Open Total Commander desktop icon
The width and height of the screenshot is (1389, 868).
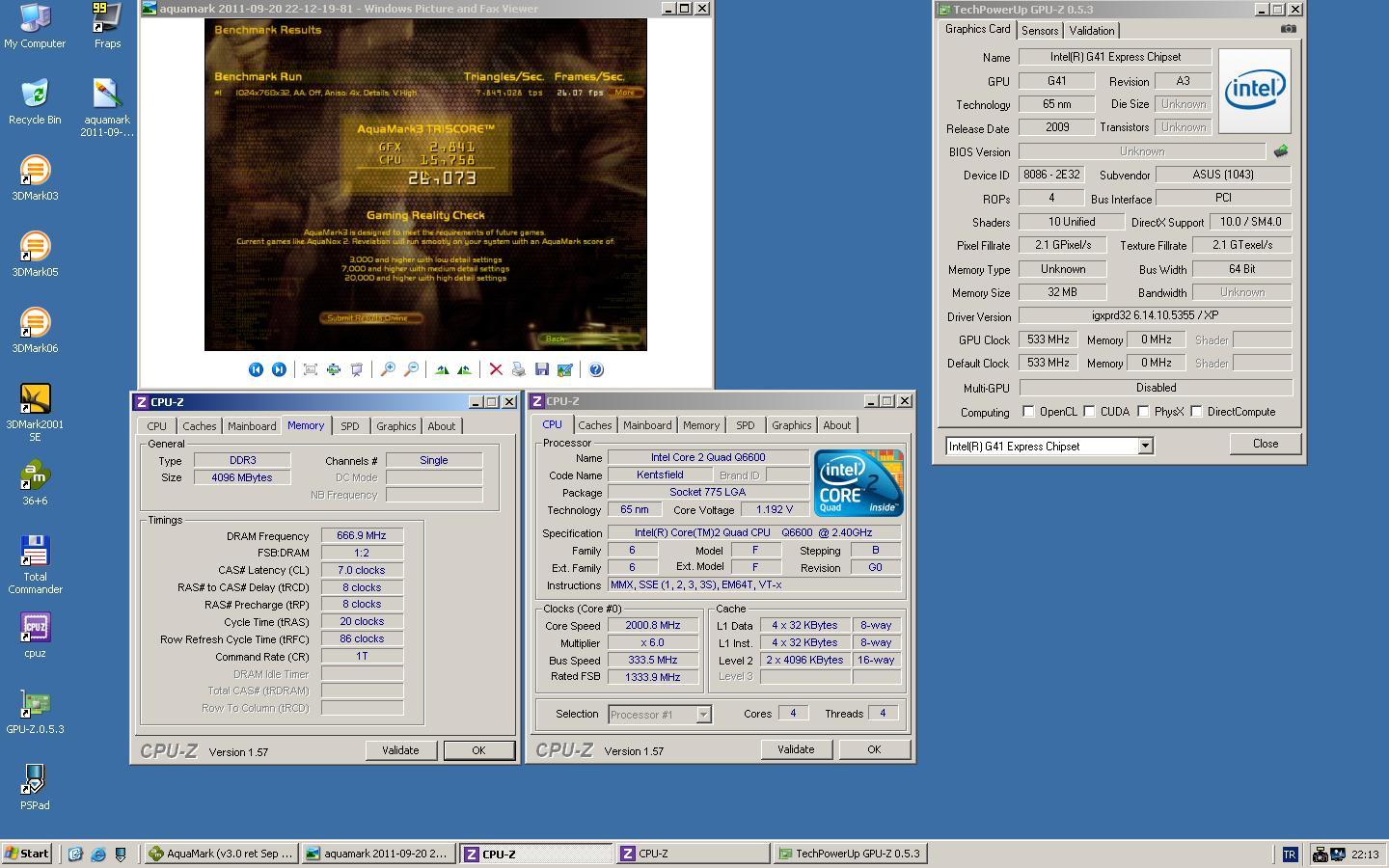click(x=35, y=565)
